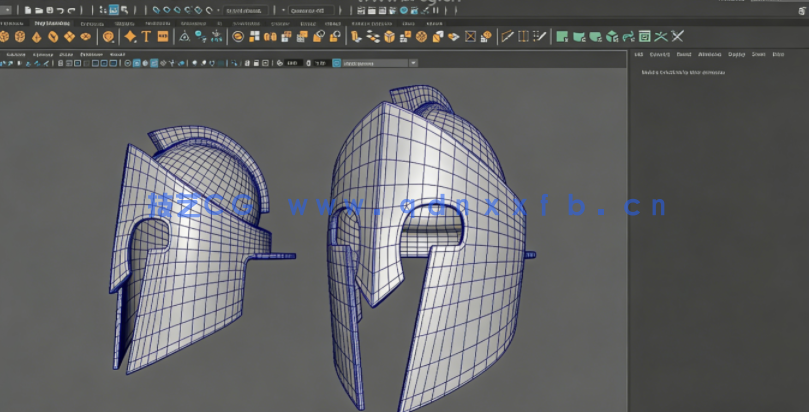Screen dimensions: 809x412
Task: Toggle the highlighted selection mode button
Action: click(114, 10)
